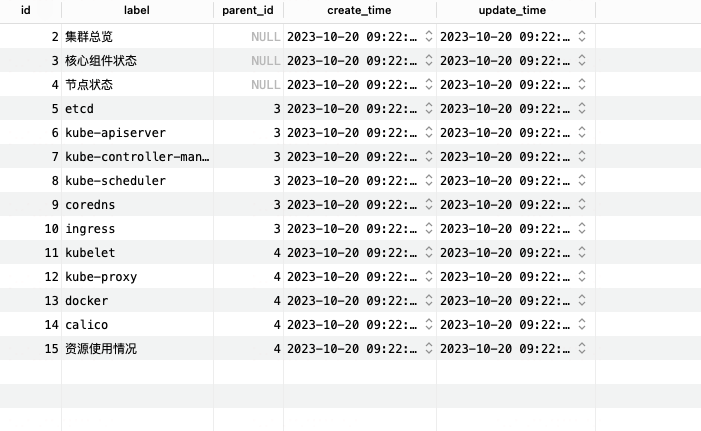The image size is (701, 431).
Task: Click create_time stepper for kube-apiserver row
Action: [429, 132]
